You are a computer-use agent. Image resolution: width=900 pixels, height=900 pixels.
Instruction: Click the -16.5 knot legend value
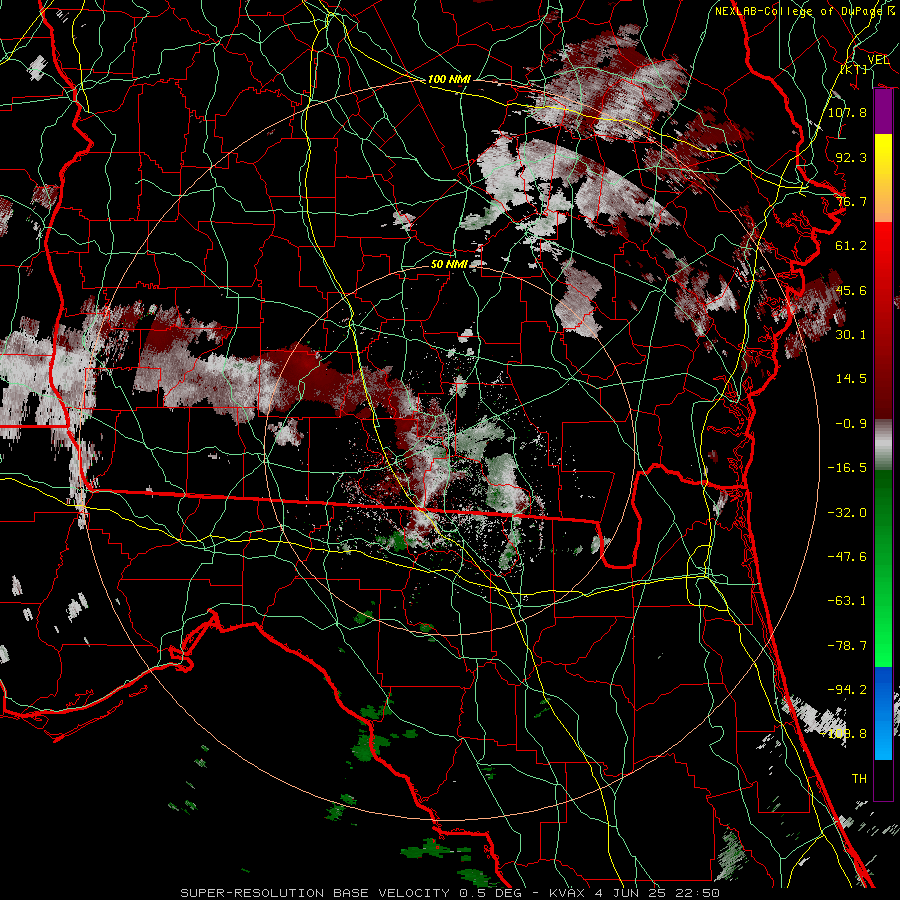point(847,468)
